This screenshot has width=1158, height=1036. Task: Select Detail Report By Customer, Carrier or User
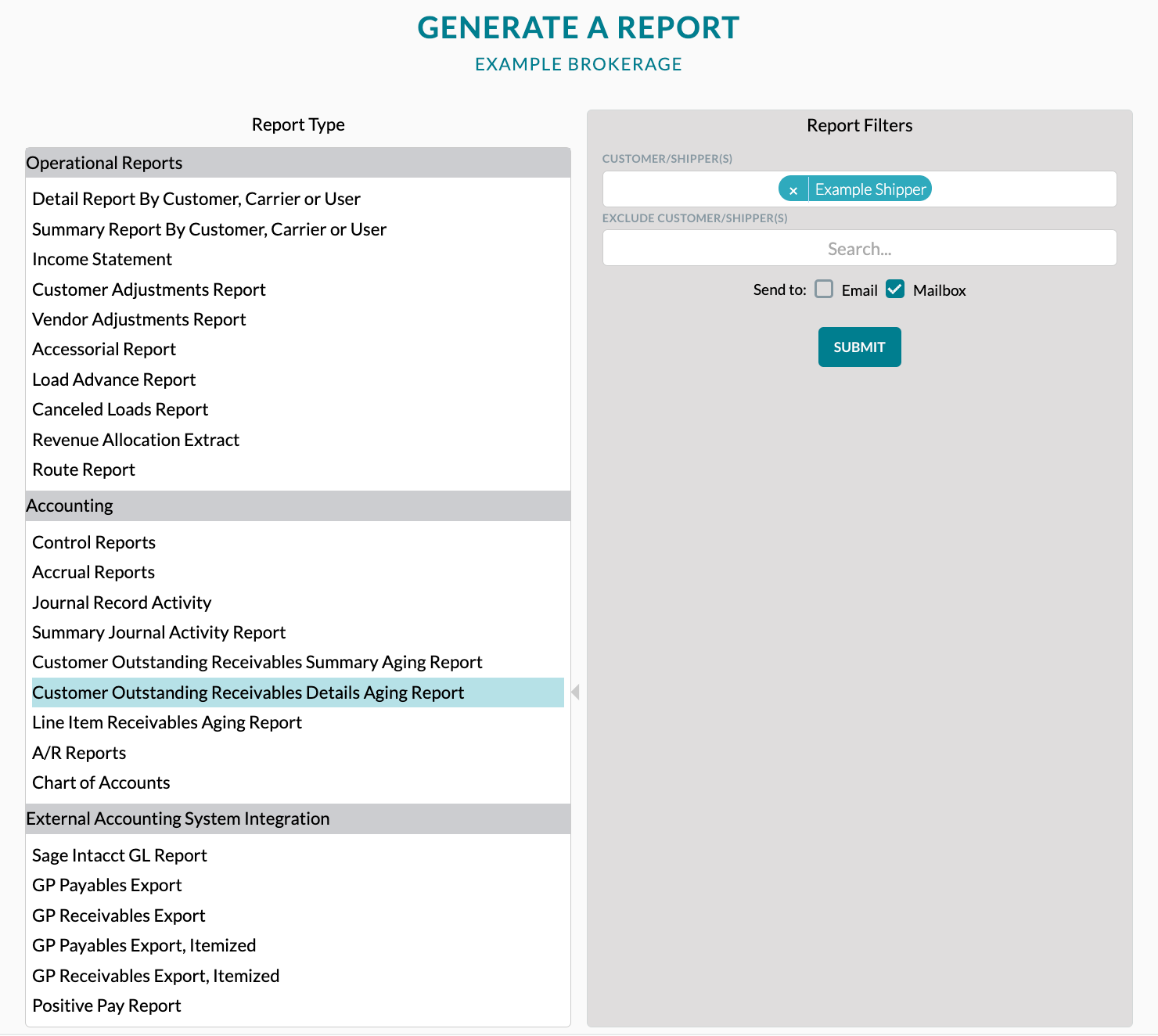(196, 199)
